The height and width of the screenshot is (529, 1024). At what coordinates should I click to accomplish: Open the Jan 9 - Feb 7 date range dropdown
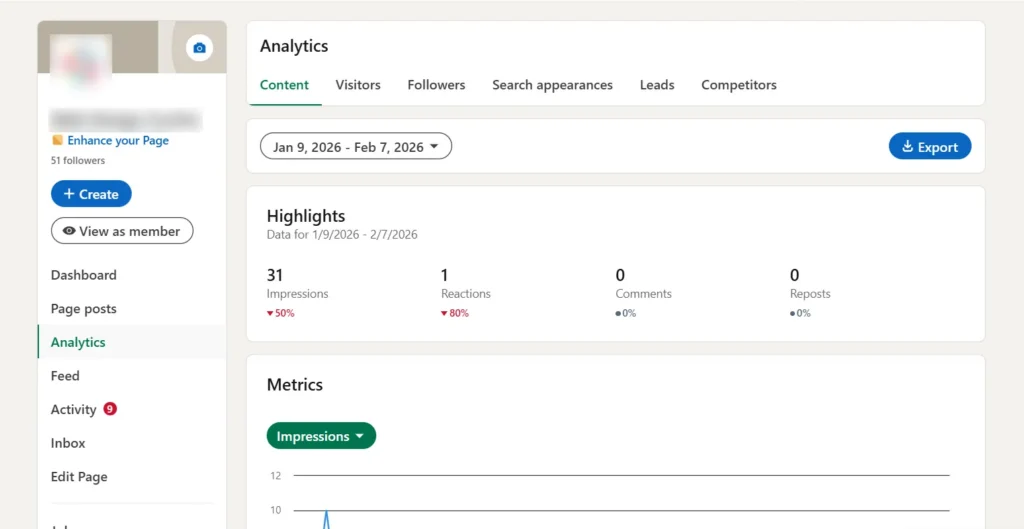click(x=356, y=146)
